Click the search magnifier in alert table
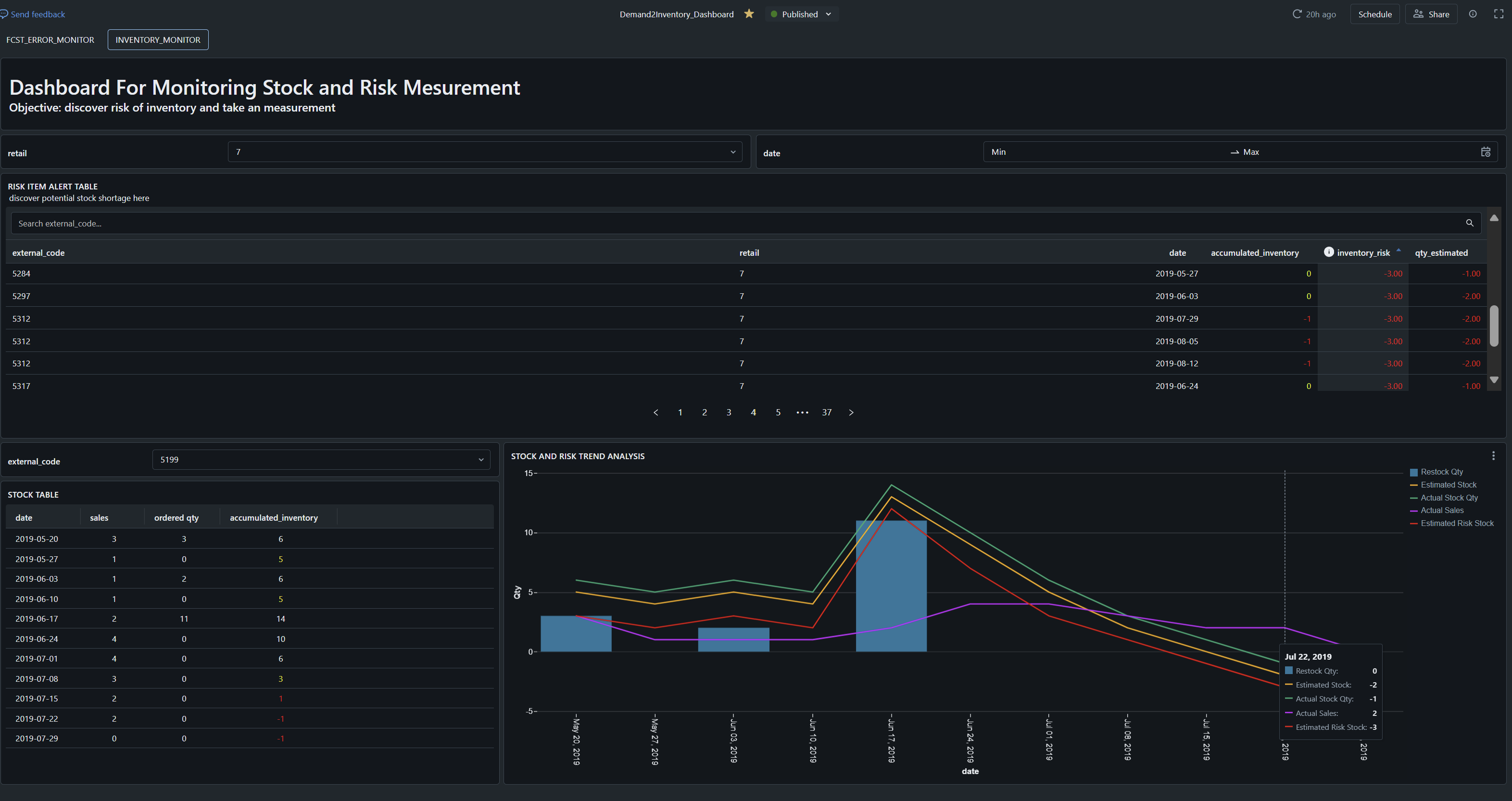Viewport: 1512px width, 801px height. pyautogui.click(x=1469, y=223)
